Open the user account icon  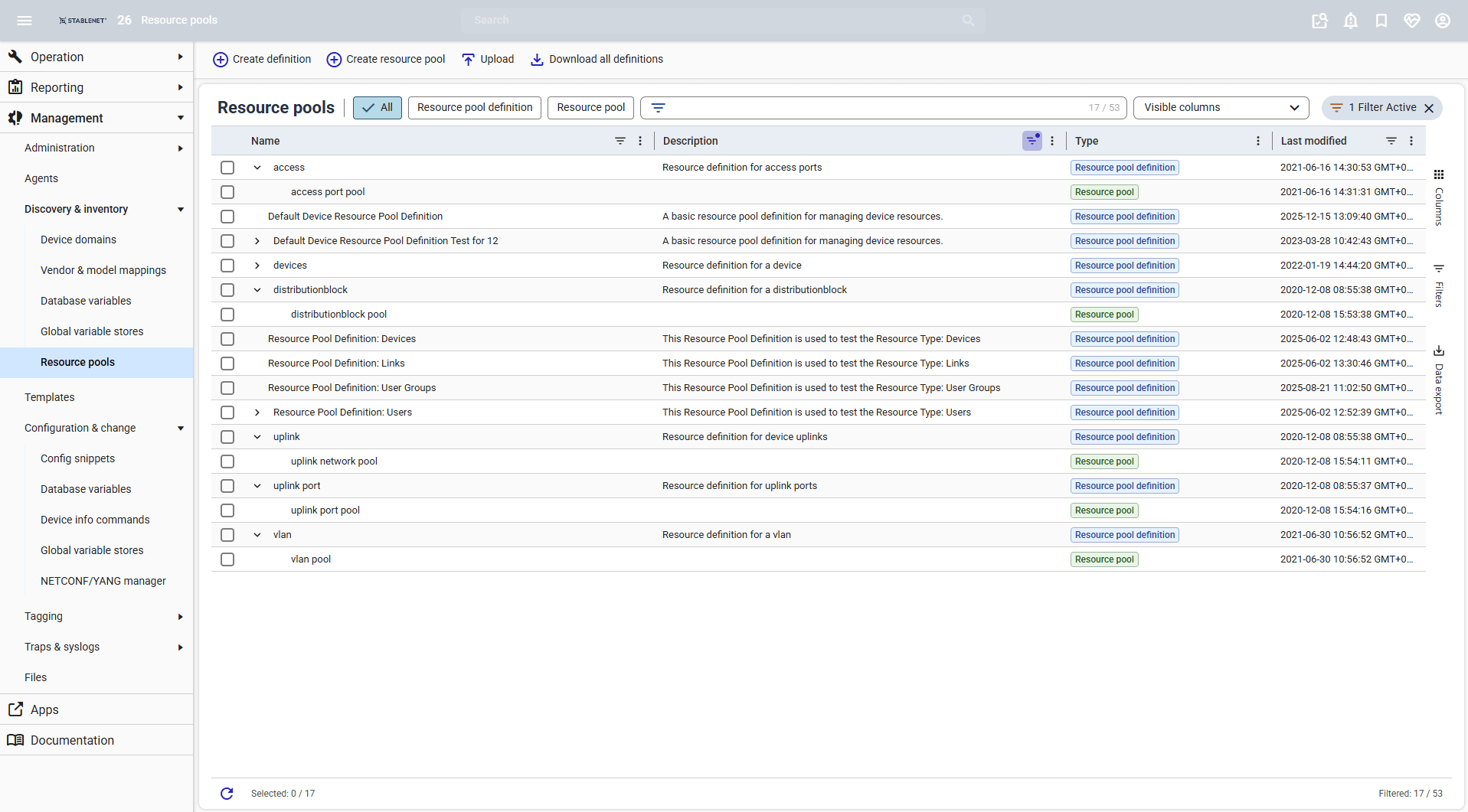tap(1443, 21)
